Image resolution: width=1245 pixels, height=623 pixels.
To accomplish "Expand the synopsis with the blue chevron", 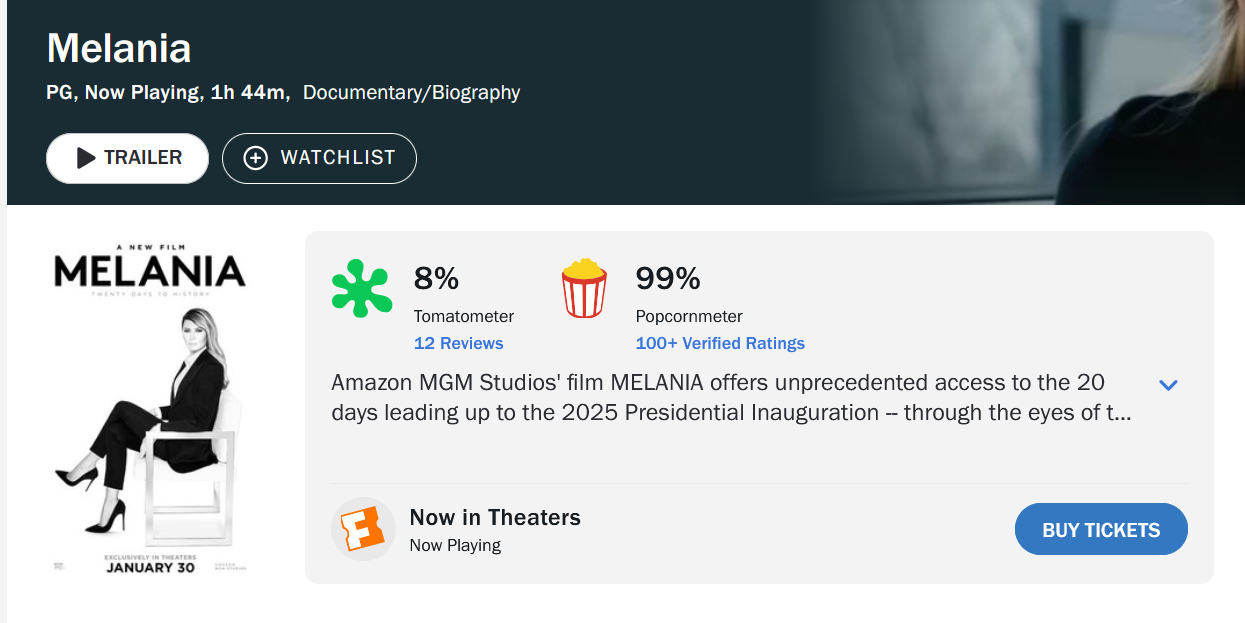I will pos(1168,385).
